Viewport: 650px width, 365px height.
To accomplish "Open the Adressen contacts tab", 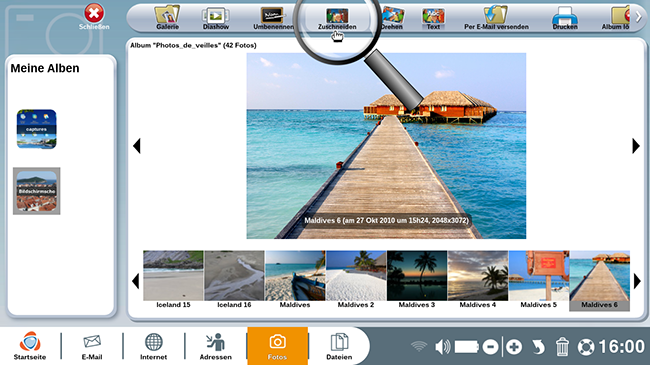I will 216,346.
